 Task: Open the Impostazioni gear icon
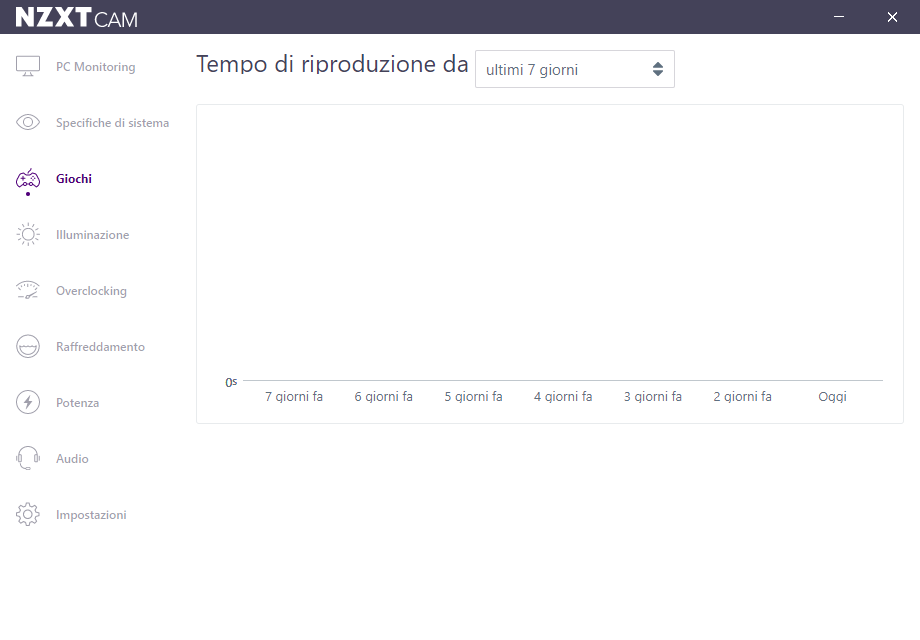click(x=28, y=515)
